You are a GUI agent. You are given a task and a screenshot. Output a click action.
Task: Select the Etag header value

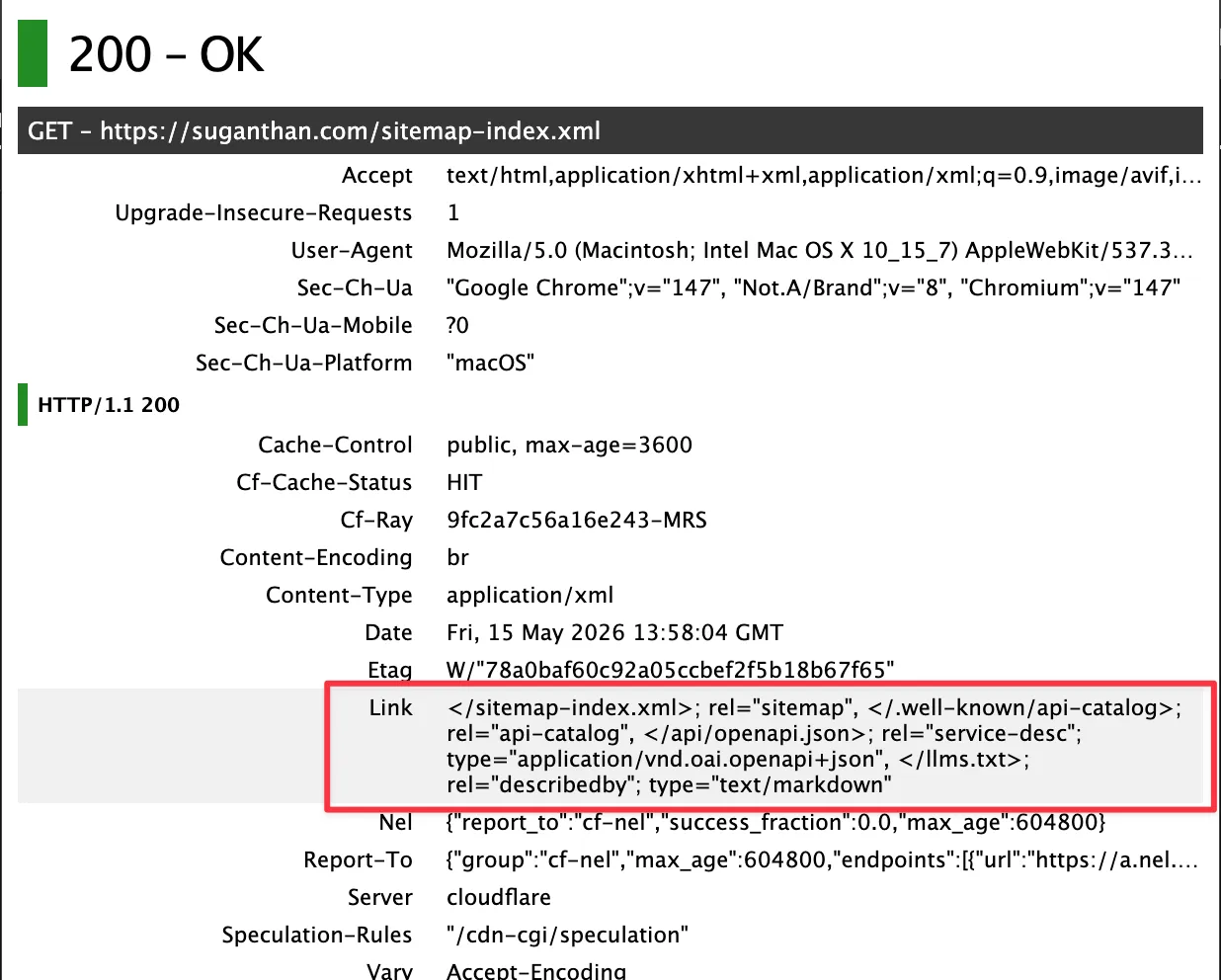pos(670,671)
